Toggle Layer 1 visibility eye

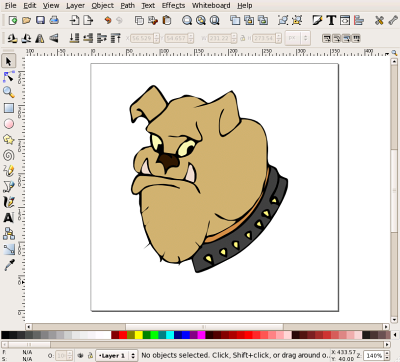coord(80,356)
